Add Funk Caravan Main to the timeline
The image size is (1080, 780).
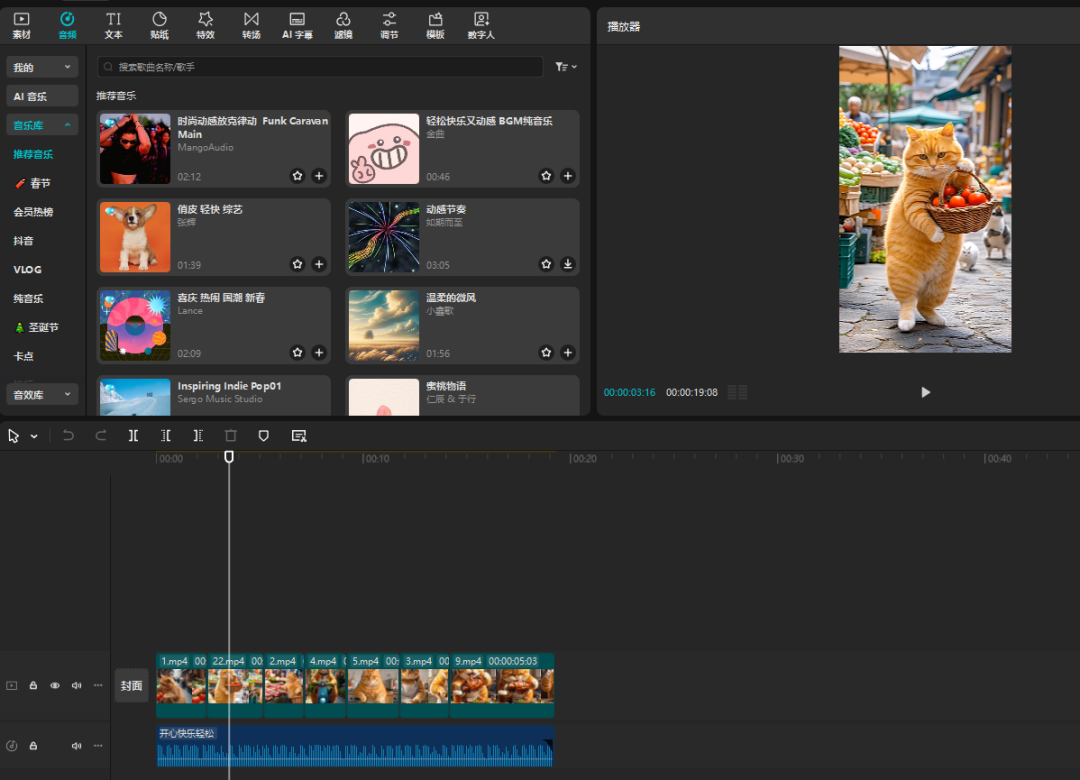pyautogui.click(x=319, y=176)
